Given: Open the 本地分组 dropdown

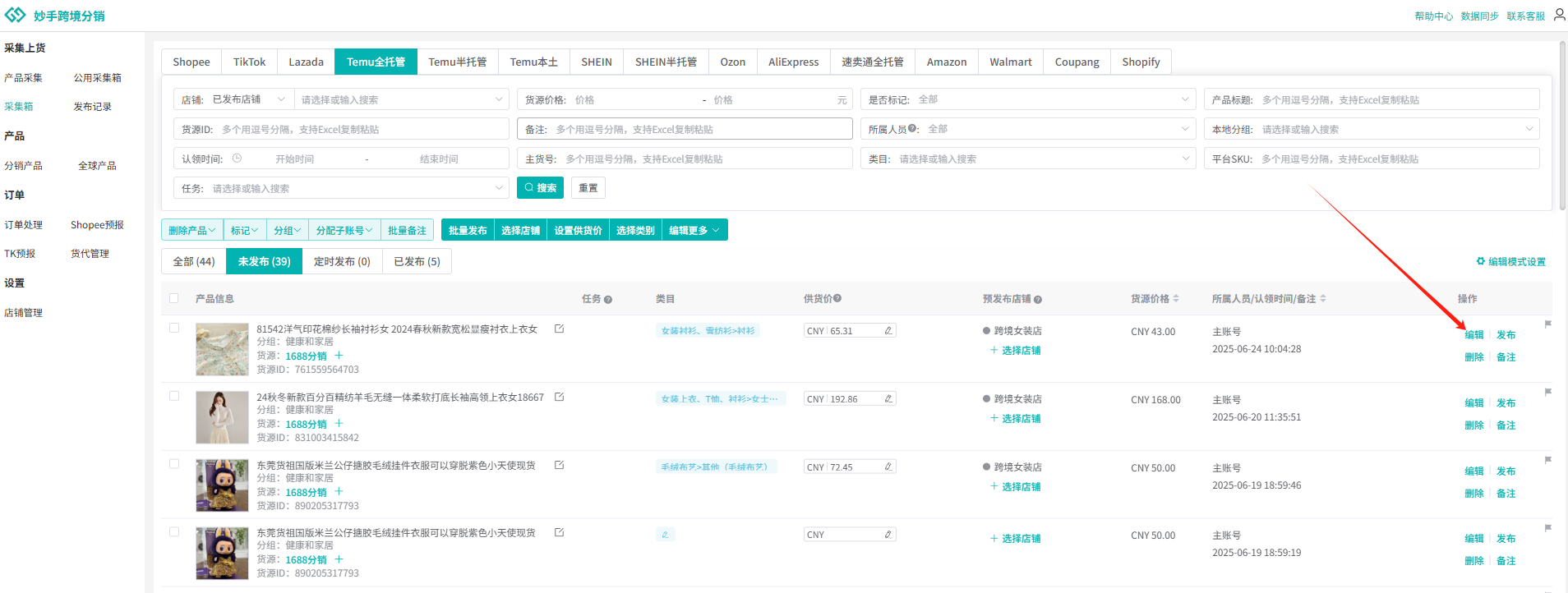Looking at the screenshot, I should [1372, 129].
